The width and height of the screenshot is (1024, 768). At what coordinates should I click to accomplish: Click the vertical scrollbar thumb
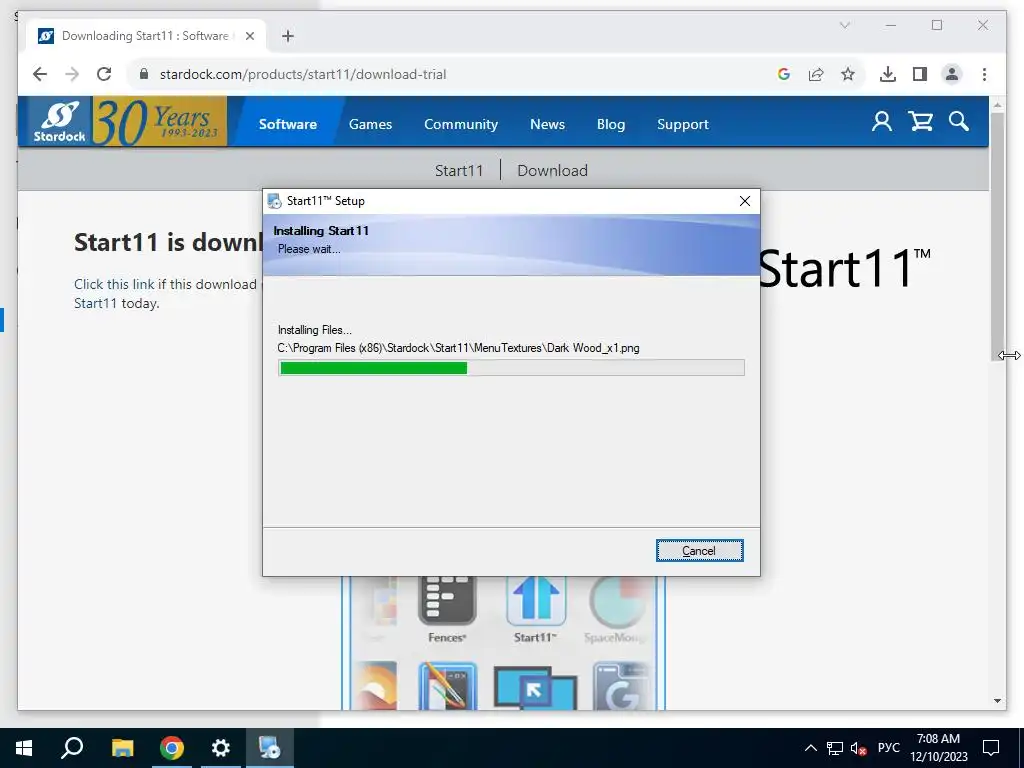[x=997, y=236]
